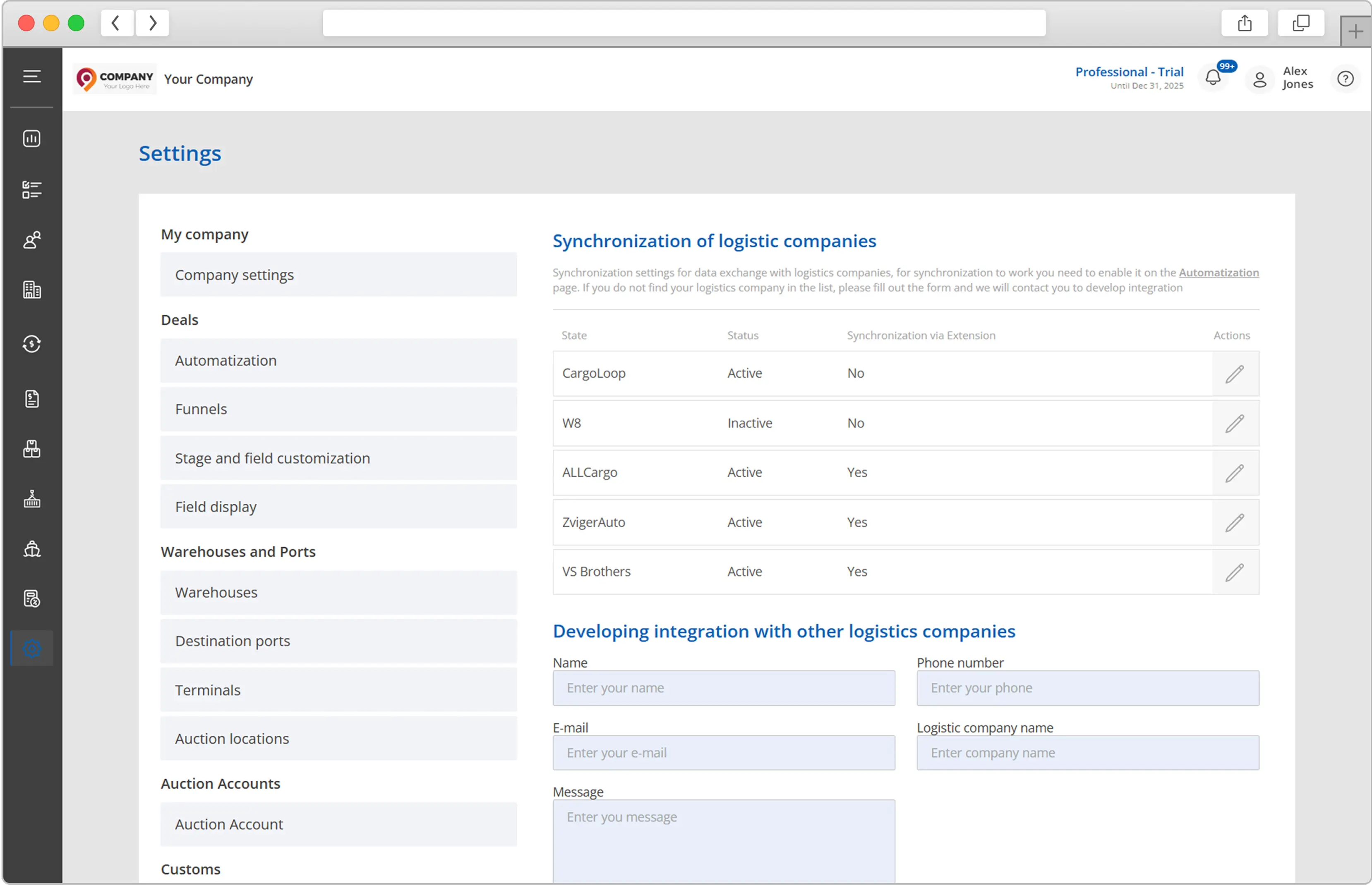
Task: Click the company logo in the header
Action: click(115, 79)
